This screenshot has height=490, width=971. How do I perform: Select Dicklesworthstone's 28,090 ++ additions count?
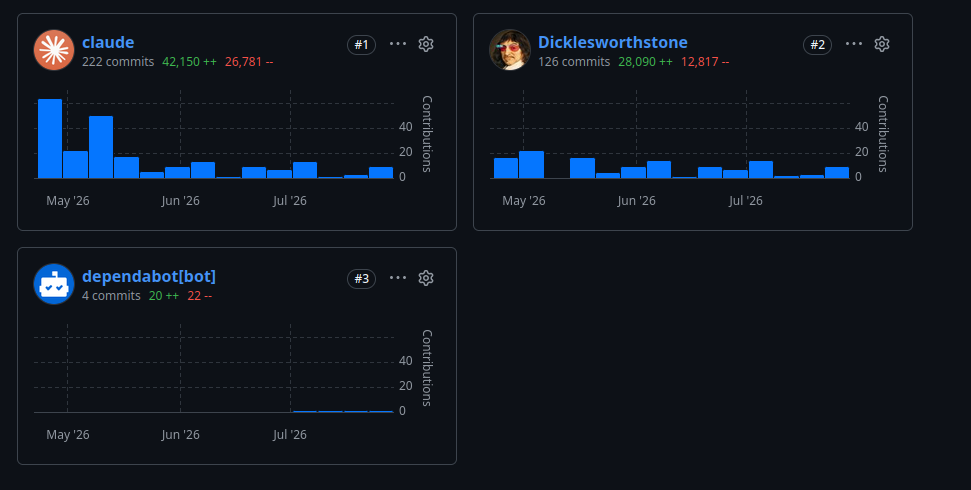645,62
